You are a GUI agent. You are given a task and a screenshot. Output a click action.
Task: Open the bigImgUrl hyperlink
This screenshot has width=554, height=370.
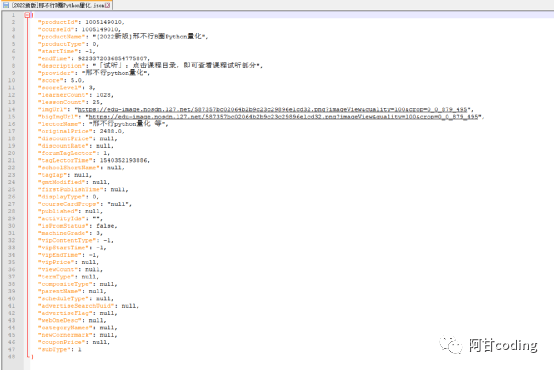click(283, 117)
